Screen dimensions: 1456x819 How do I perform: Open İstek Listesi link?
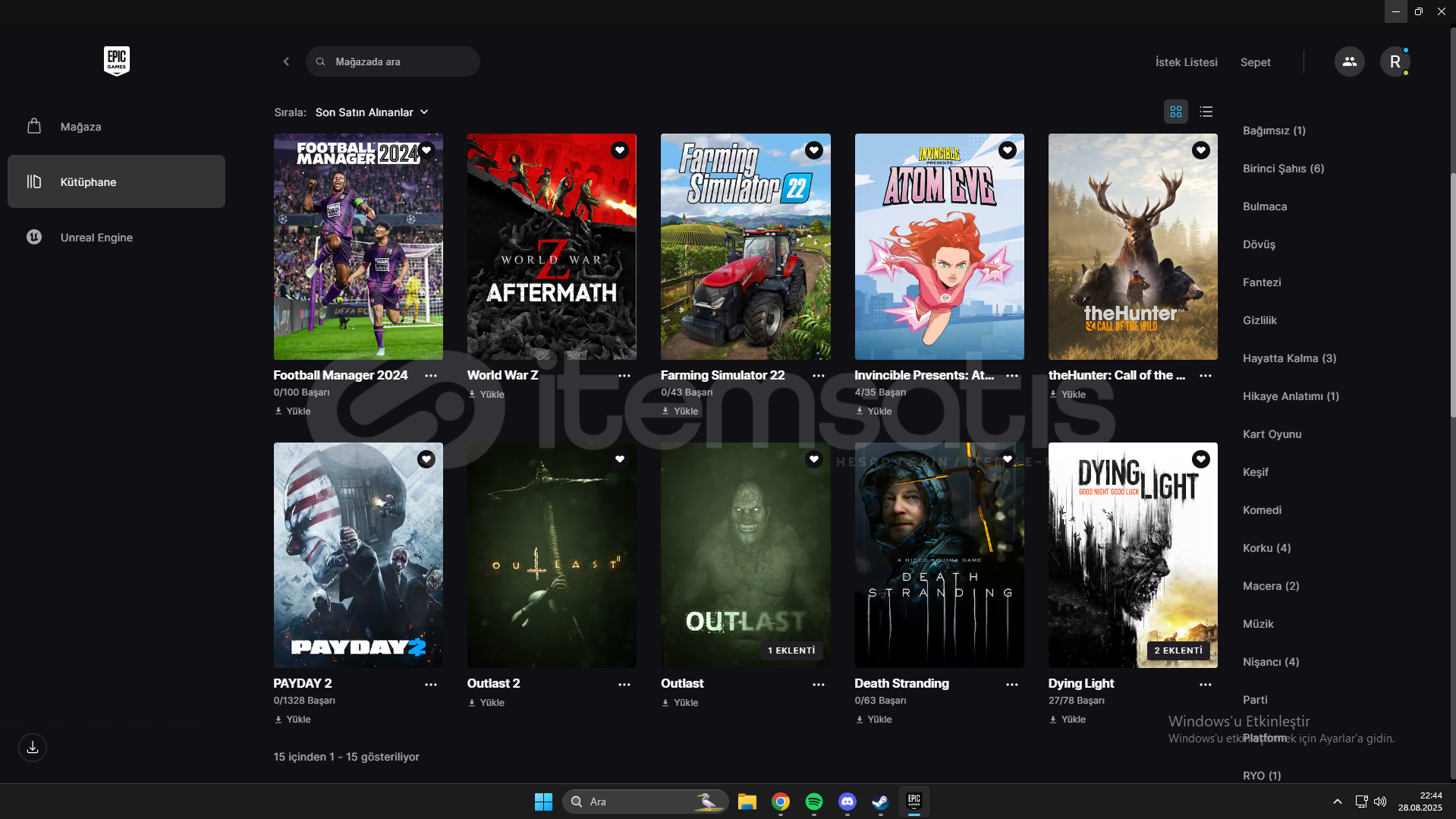click(1186, 62)
